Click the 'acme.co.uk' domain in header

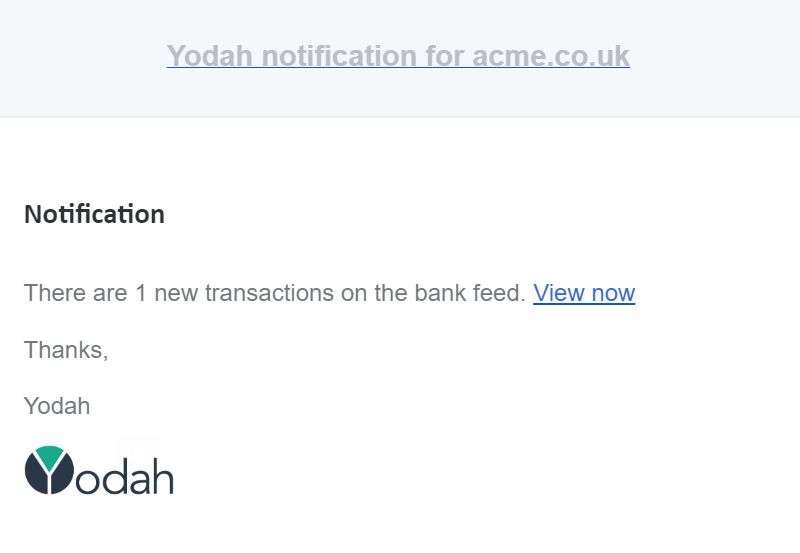click(550, 56)
